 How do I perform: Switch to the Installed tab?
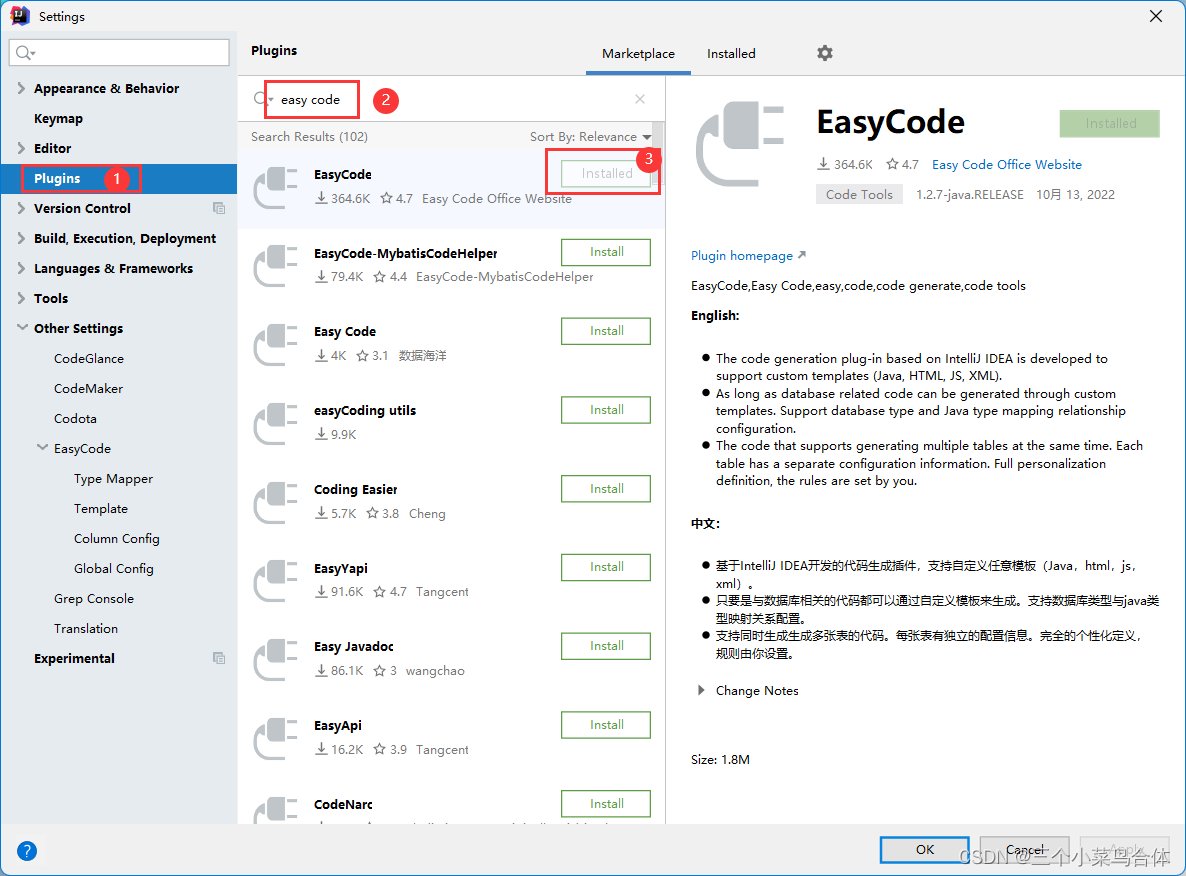(x=731, y=54)
